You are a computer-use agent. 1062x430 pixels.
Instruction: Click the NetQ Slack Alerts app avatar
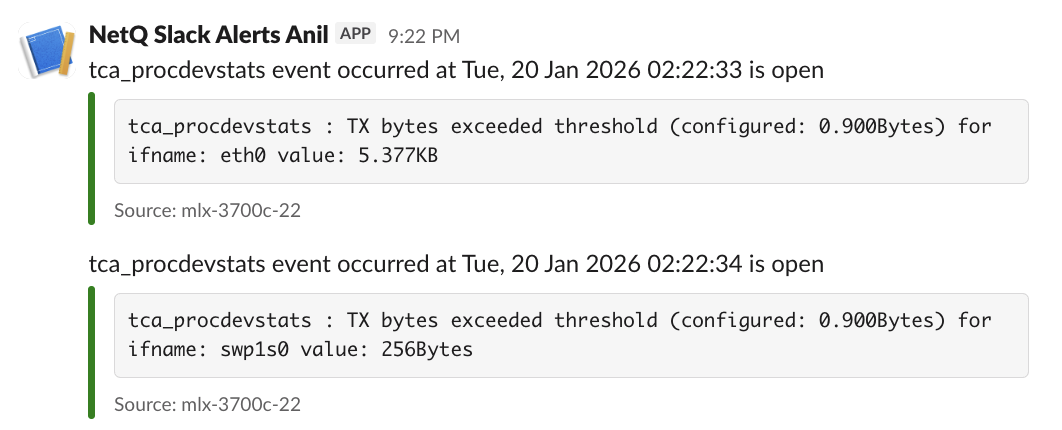pyautogui.click(x=46, y=51)
